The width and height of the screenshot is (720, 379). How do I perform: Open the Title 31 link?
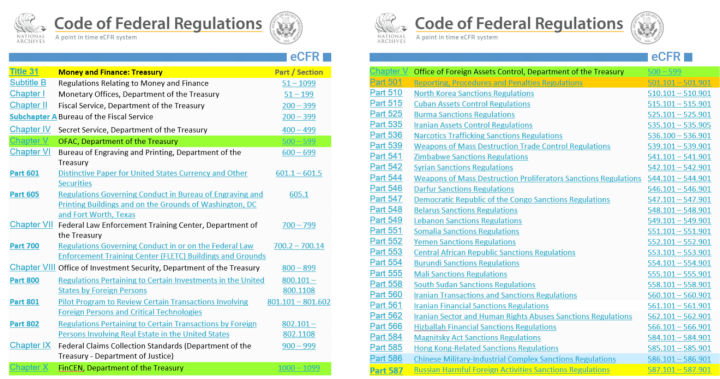pos(24,71)
